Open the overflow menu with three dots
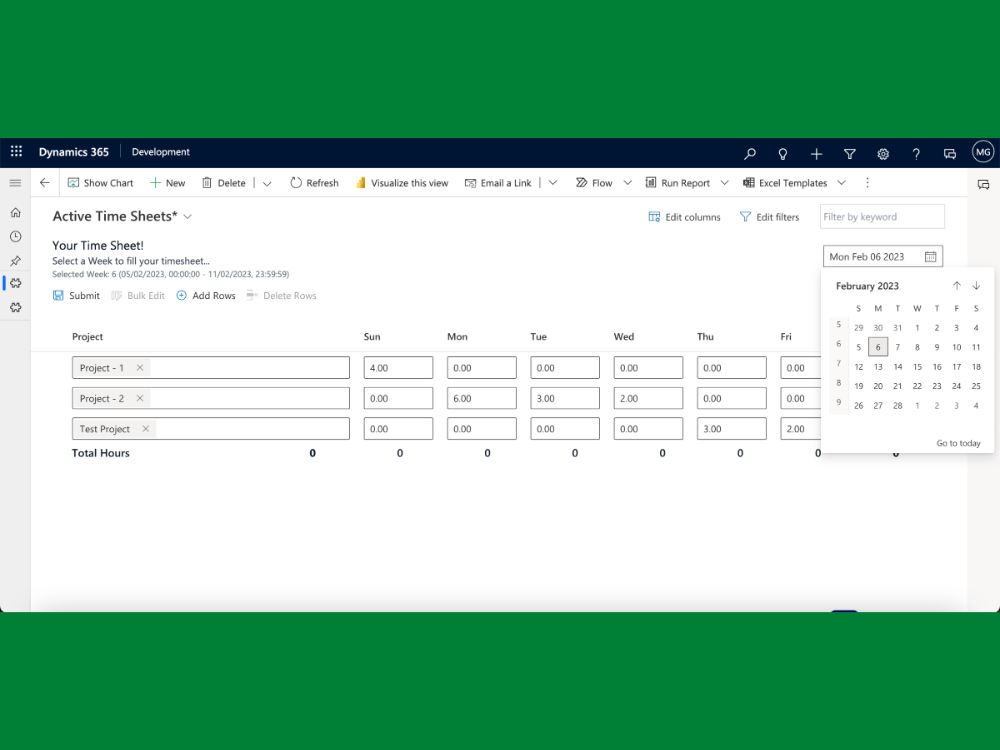The image size is (1000, 750). (x=867, y=182)
